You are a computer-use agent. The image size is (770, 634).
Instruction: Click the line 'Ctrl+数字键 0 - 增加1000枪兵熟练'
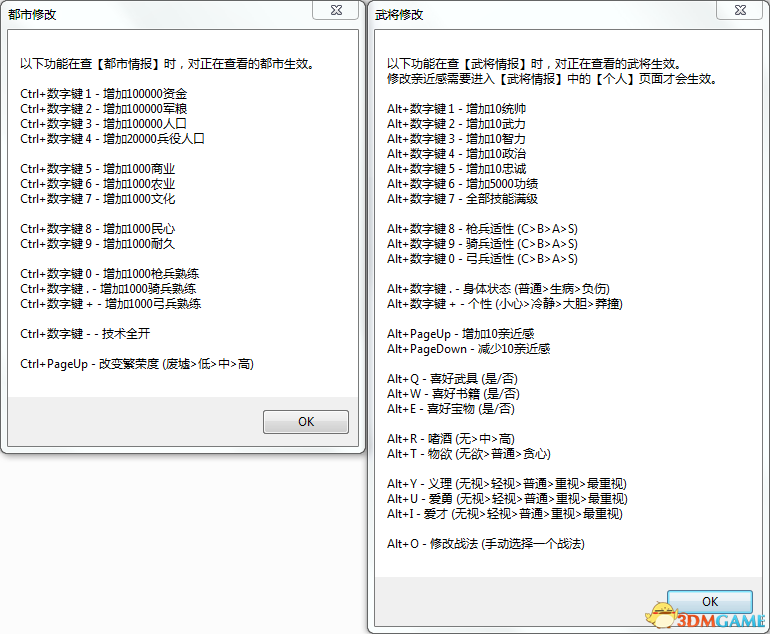click(x=110, y=274)
